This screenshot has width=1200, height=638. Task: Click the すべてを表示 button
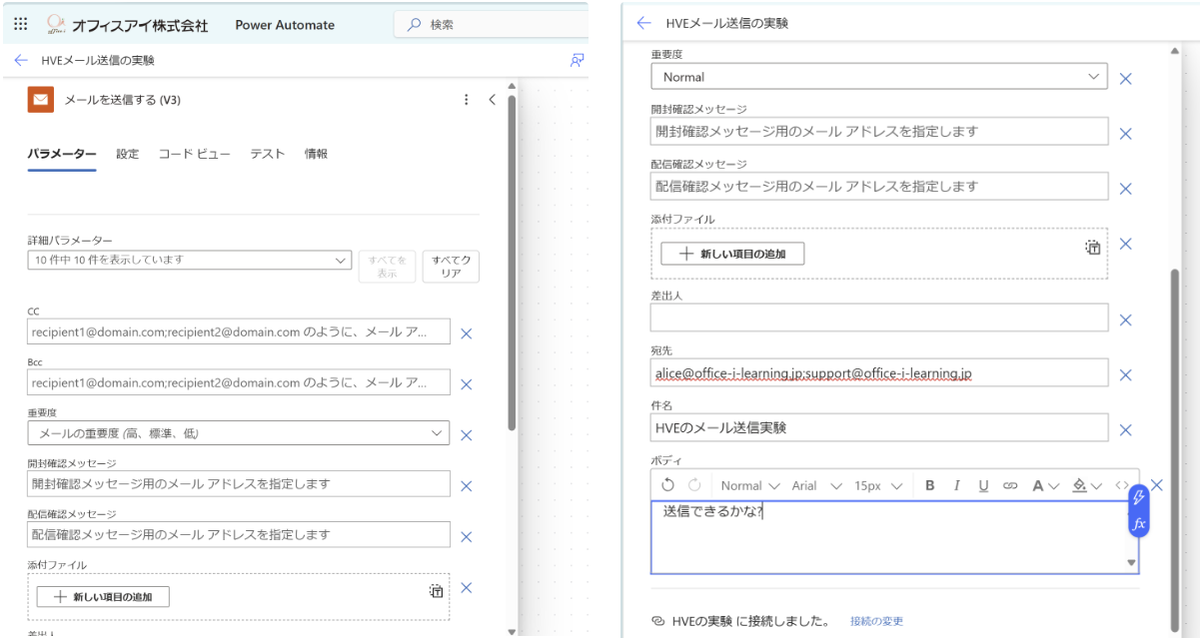coord(386,266)
